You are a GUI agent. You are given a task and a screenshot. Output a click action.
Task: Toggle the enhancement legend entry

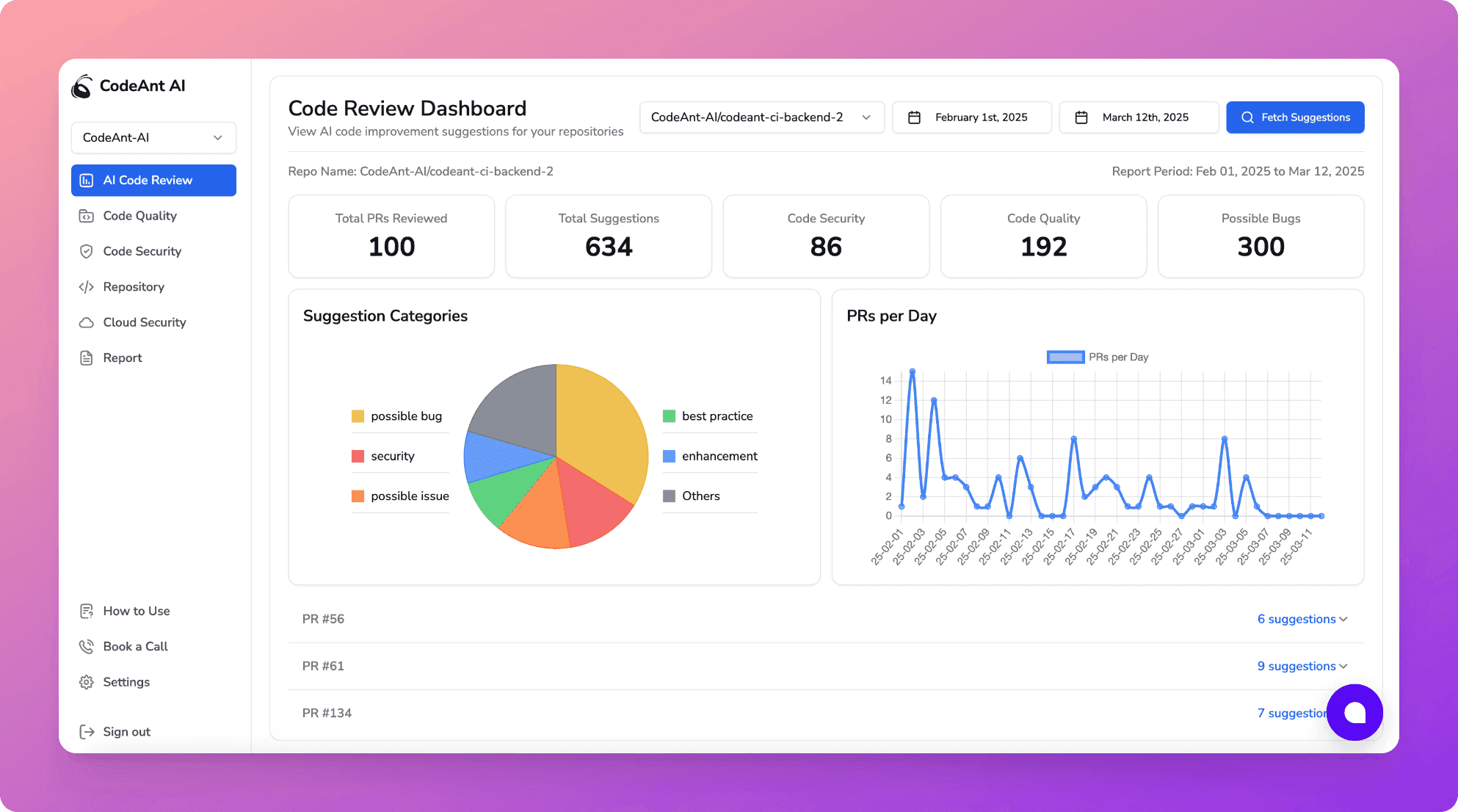tap(710, 456)
